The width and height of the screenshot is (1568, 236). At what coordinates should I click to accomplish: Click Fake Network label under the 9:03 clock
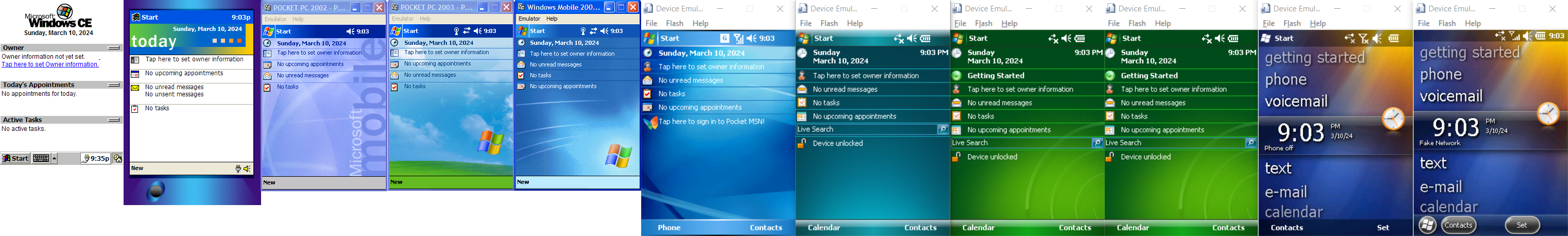point(1440,143)
